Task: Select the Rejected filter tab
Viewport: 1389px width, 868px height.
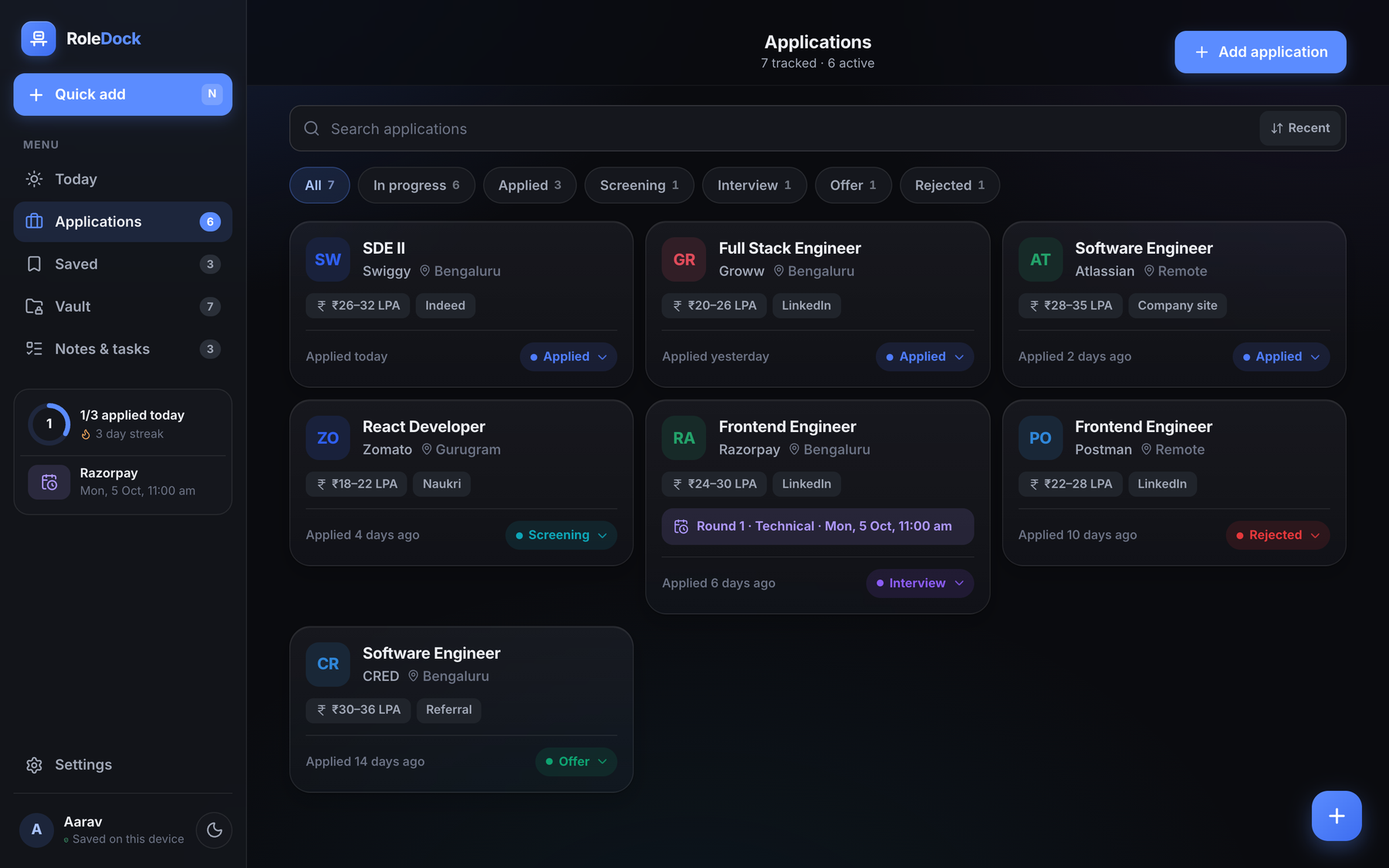Action: click(x=949, y=185)
